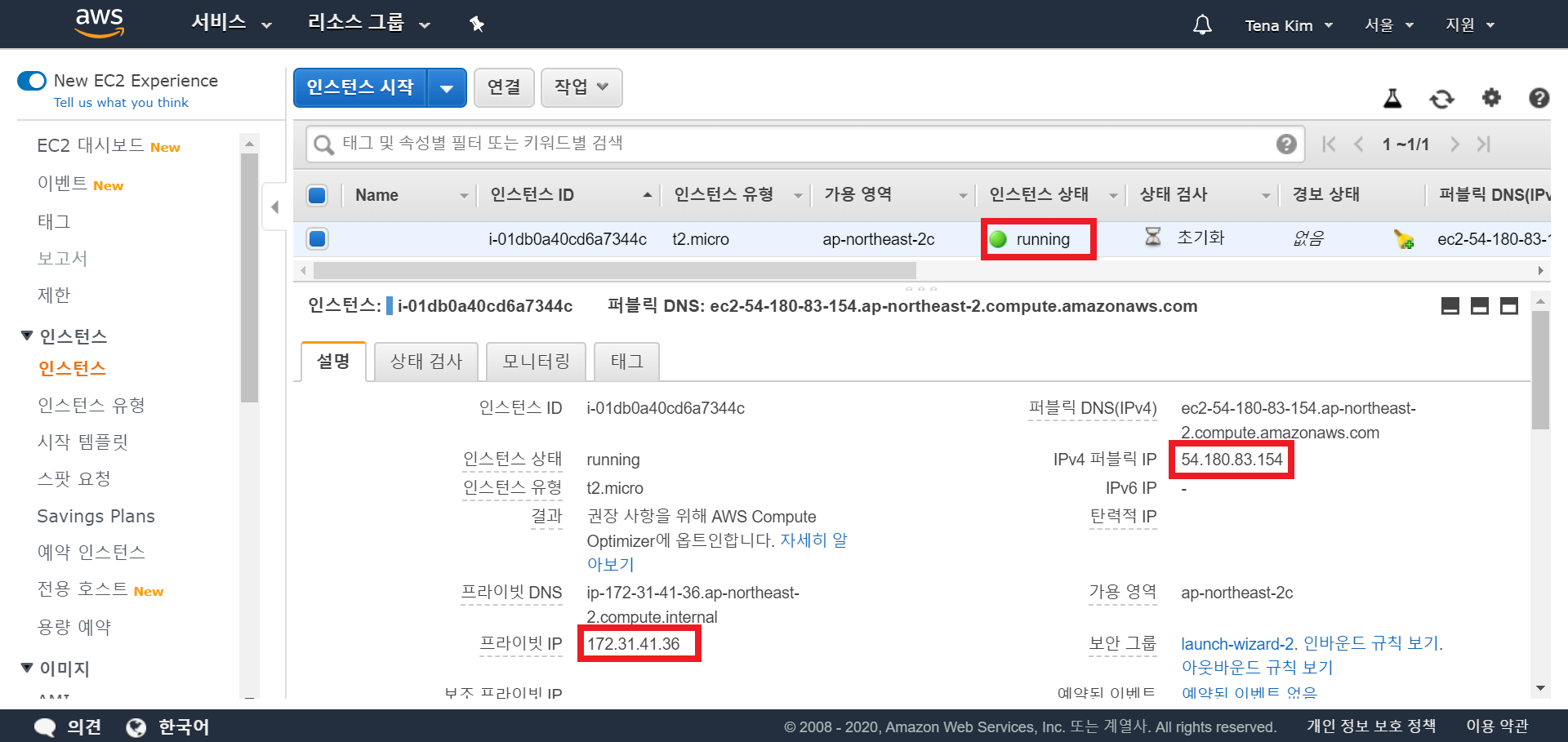Open table settings gear

(x=1491, y=98)
